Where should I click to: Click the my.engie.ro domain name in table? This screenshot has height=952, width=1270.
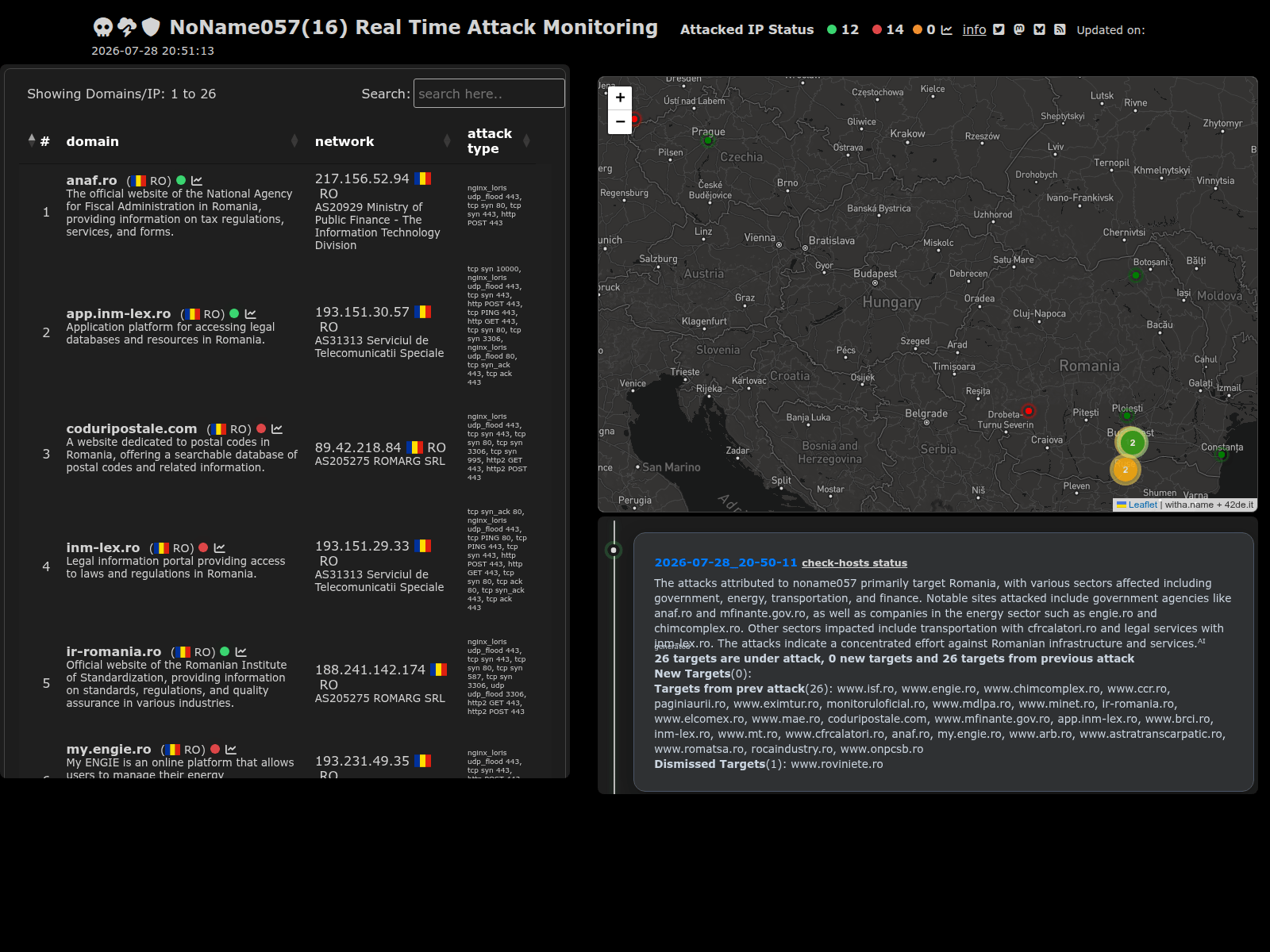tap(109, 750)
